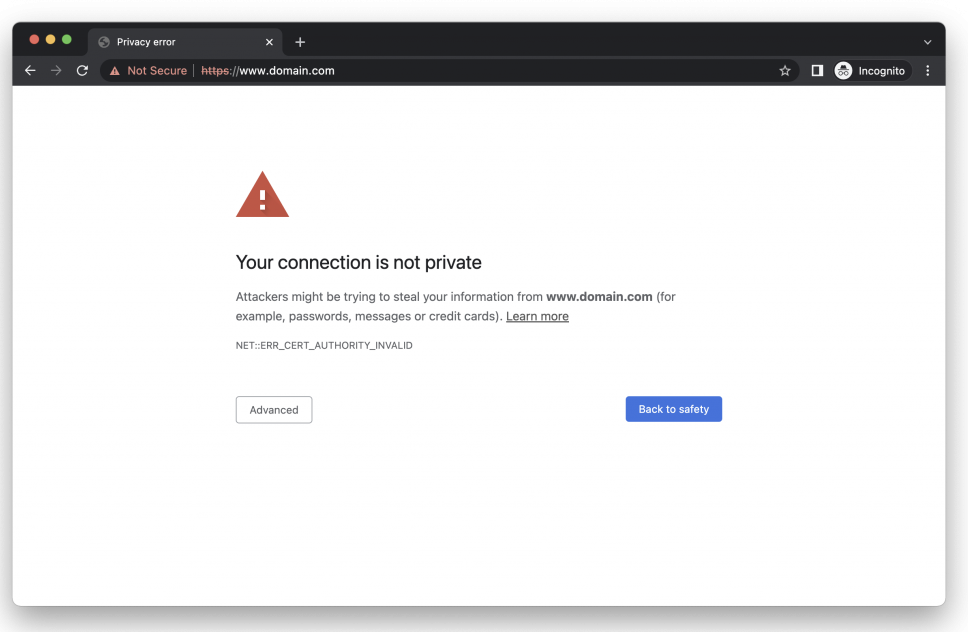Open a new browser tab
968x632 pixels.
300,41
